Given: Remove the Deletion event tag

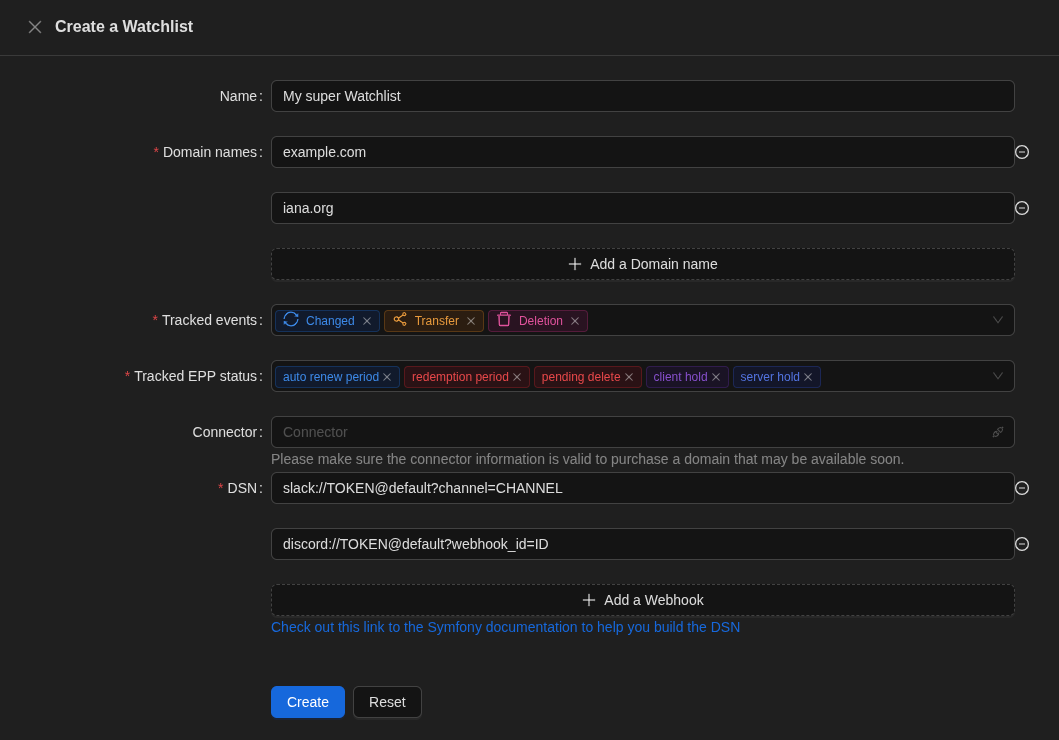Looking at the screenshot, I should tap(575, 321).
